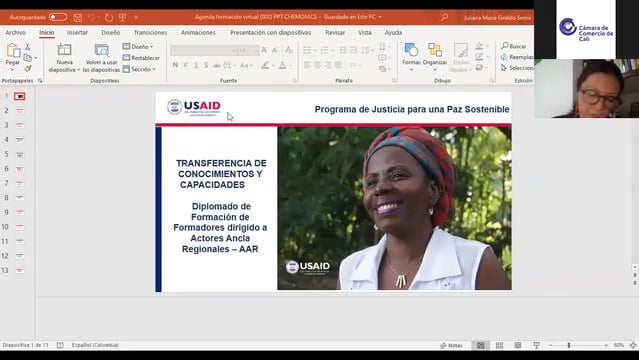The height and width of the screenshot is (360, 639).
Task: Click the zoom slider handle
Action: [x=569, y=345]
